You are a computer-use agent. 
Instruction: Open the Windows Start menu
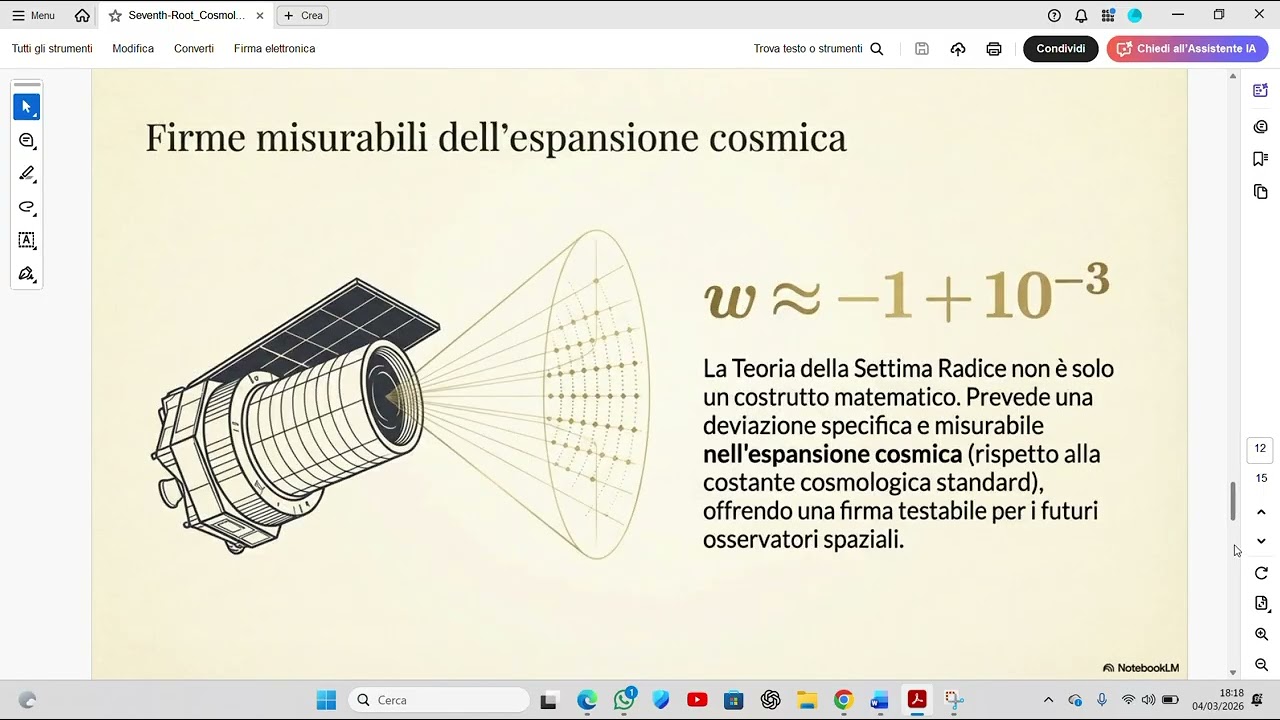click(x=326, y=700)
